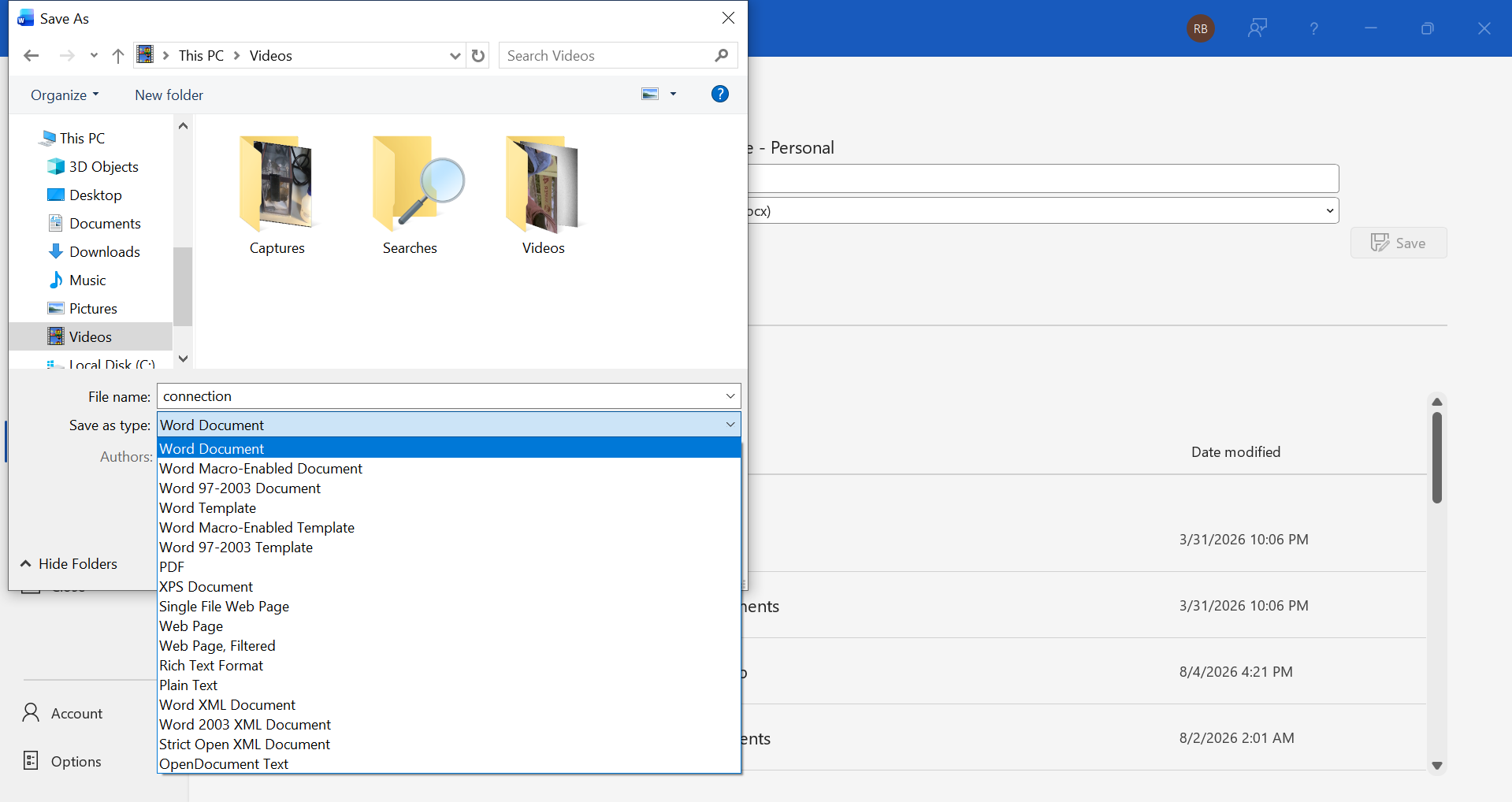Choose Rich Text Format type
The image size is (1512, 802).
tap(449, 666)
